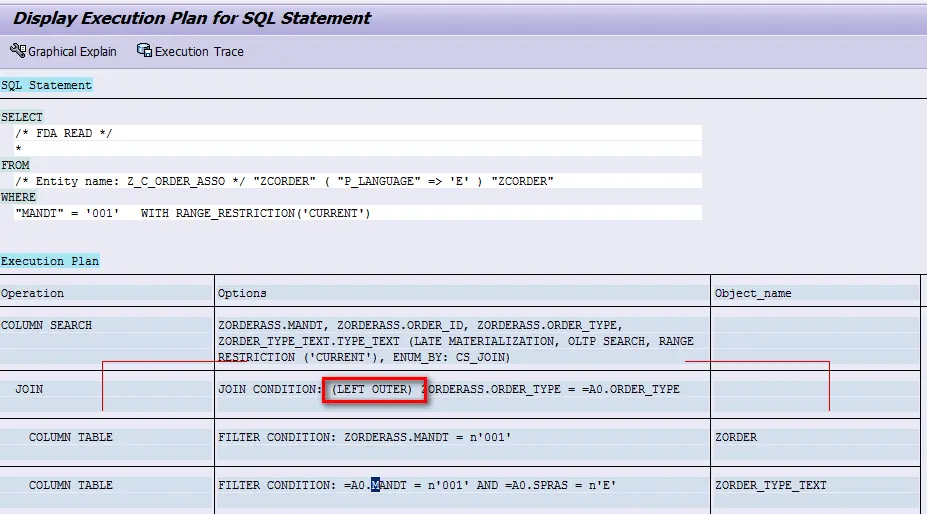927x514 pixels.
Task: Select the JOIN operation cell
Action: point(29,389)
